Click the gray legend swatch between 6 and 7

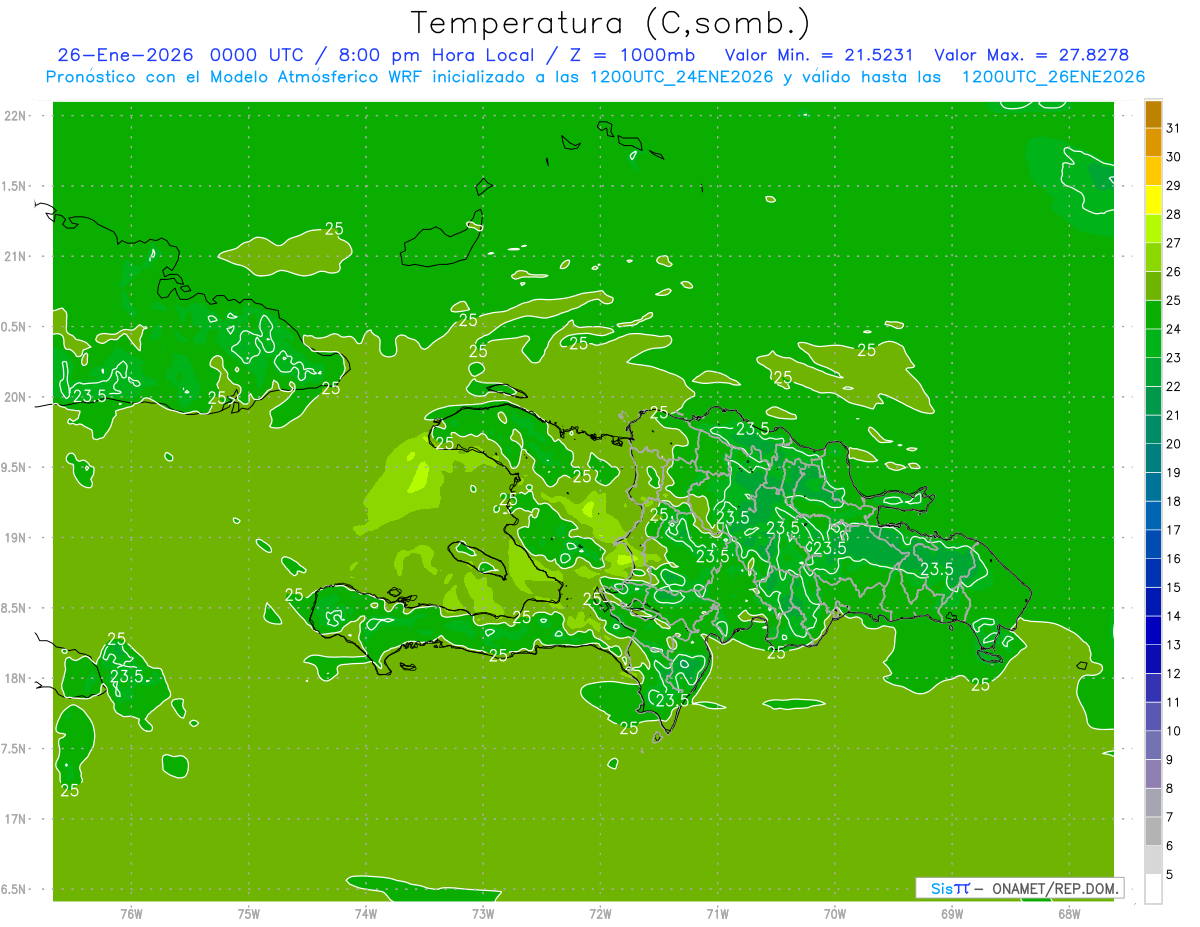(x=1153, y=831)
